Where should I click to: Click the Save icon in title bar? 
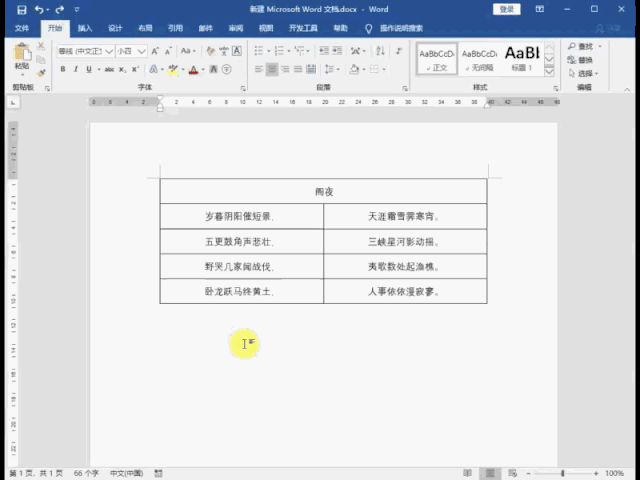click(22, 9)
